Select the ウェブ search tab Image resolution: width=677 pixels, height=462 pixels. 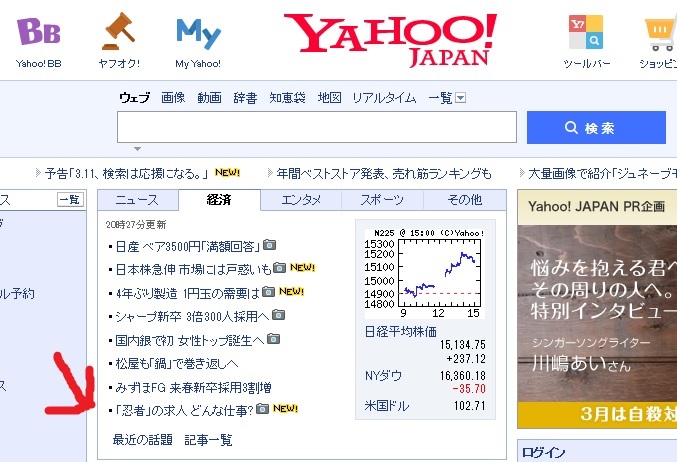[x=135, y=98]
